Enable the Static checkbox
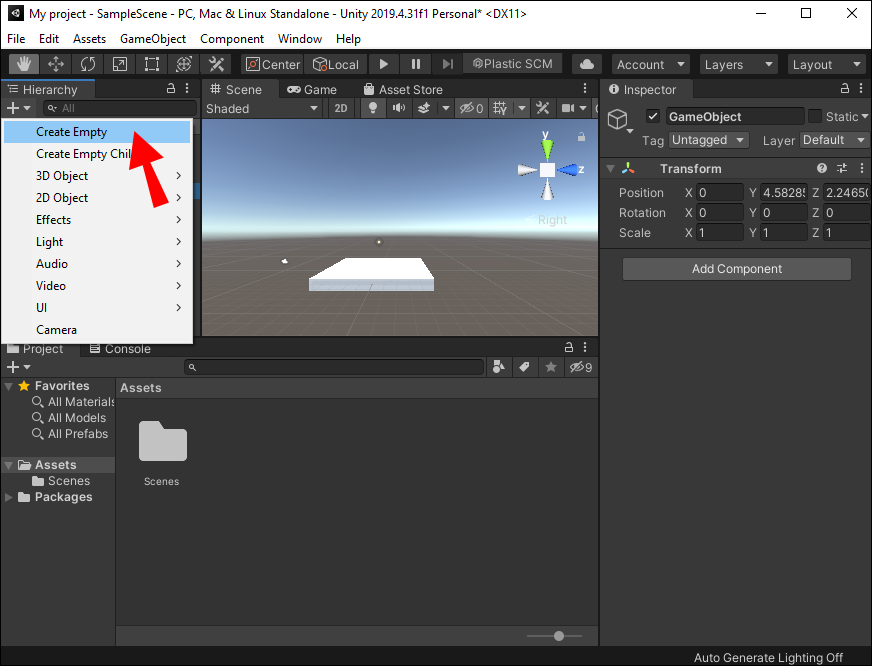This screenshot has height=666, width=872. pos(815,117)
